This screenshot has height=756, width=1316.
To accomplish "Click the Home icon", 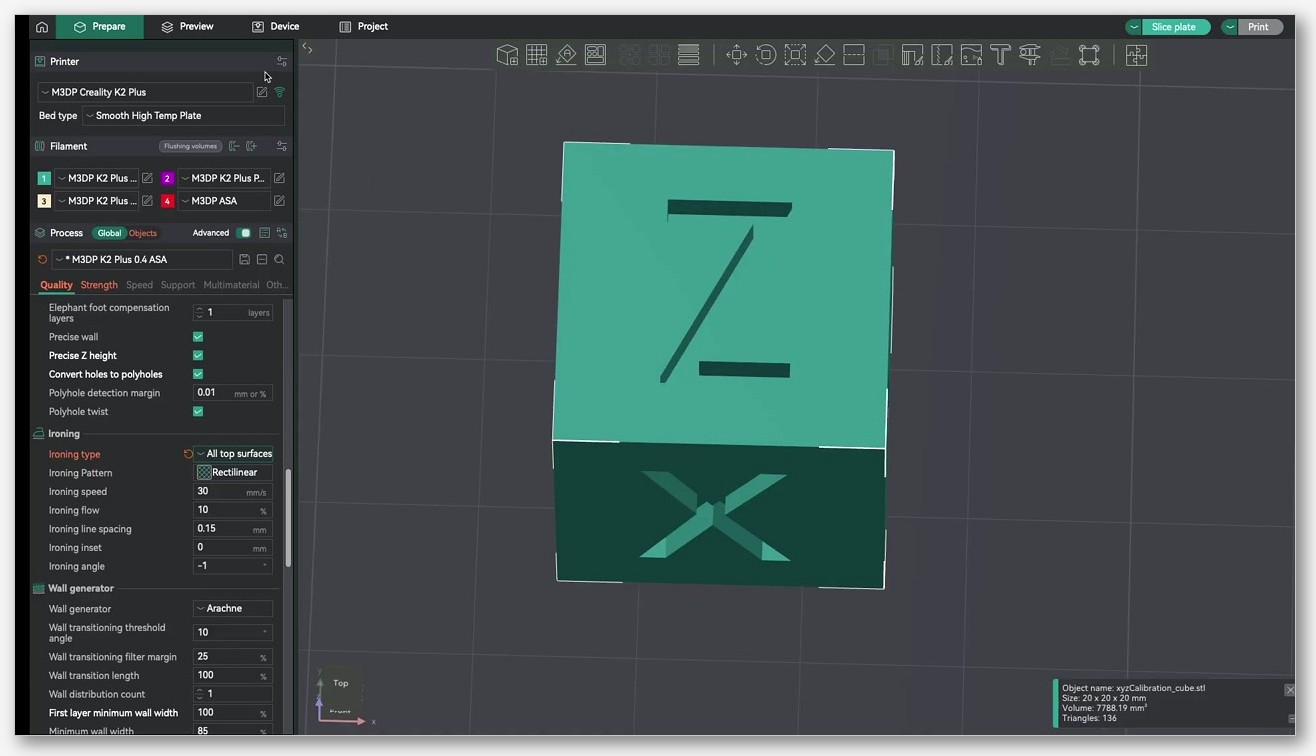I will tap(41, 27).
